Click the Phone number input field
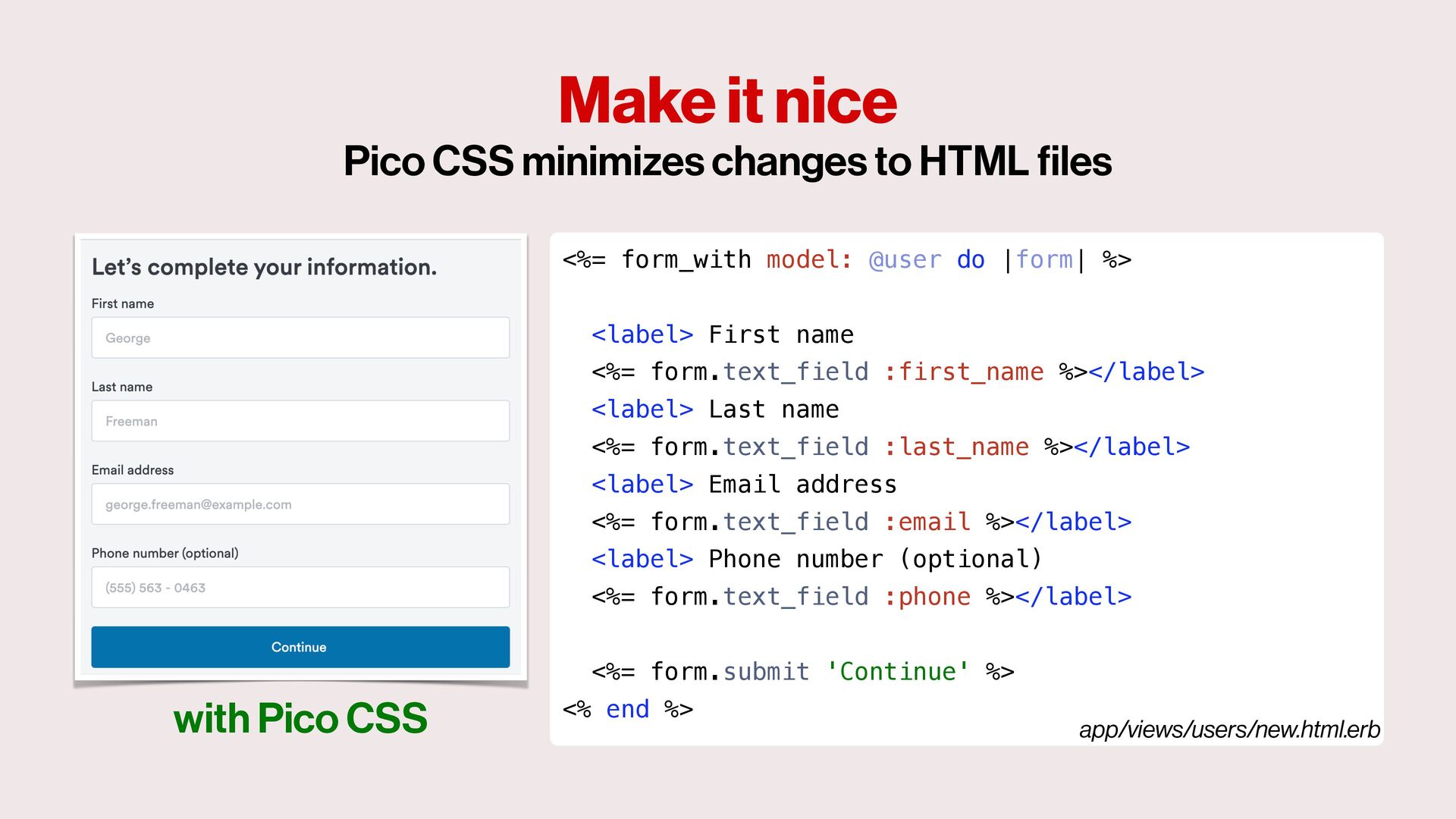This screenshot has width=1456, height=819. (x=300, y=588)
